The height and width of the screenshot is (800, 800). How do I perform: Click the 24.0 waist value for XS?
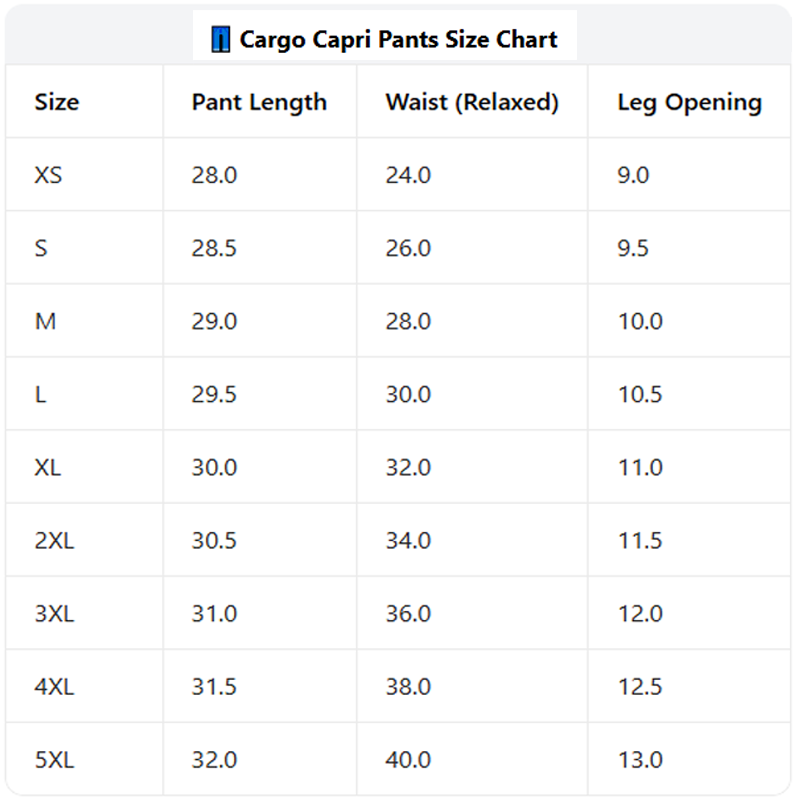click(408, 175)
